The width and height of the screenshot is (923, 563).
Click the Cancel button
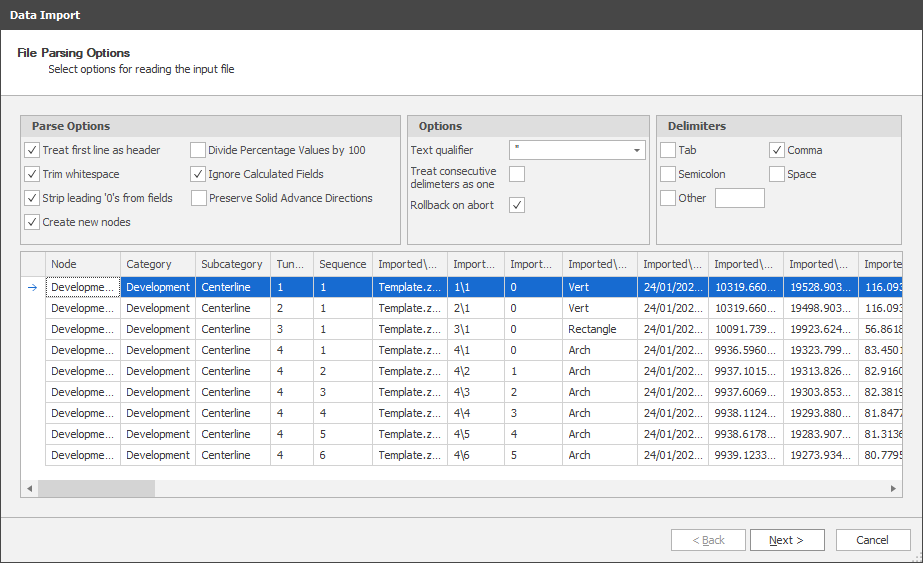[872, 540]
